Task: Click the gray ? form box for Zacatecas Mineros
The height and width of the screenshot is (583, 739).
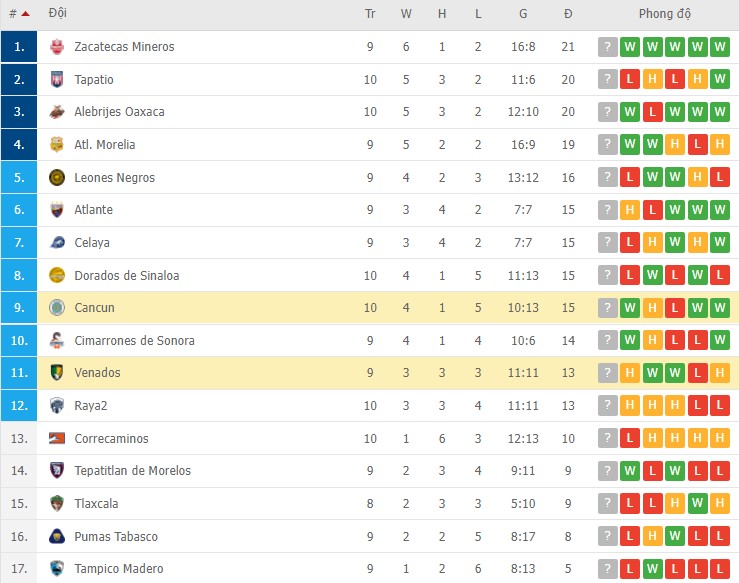Action: click(607, 47)
